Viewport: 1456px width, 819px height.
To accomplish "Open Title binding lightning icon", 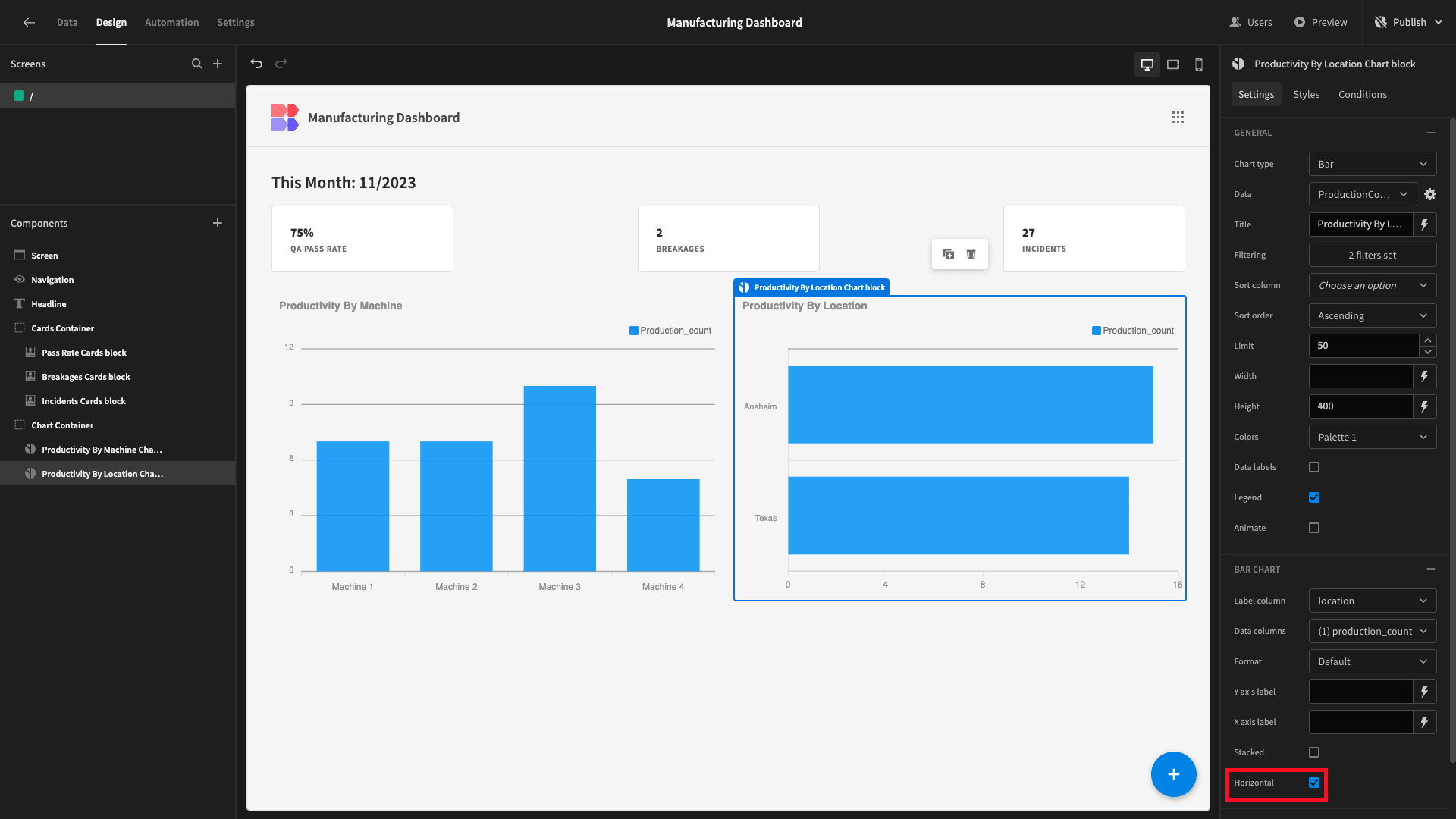I will pyautogui.click(x=1425, y=224).
